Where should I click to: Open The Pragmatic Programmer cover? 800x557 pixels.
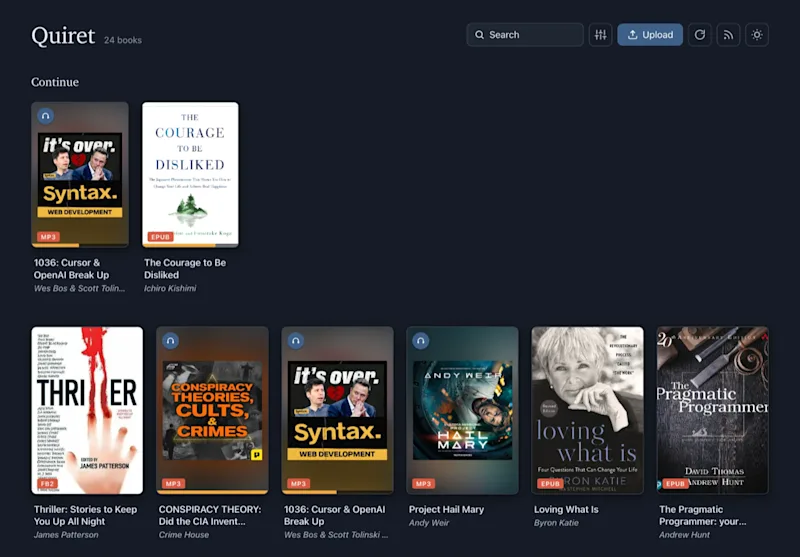pos(712,411)
